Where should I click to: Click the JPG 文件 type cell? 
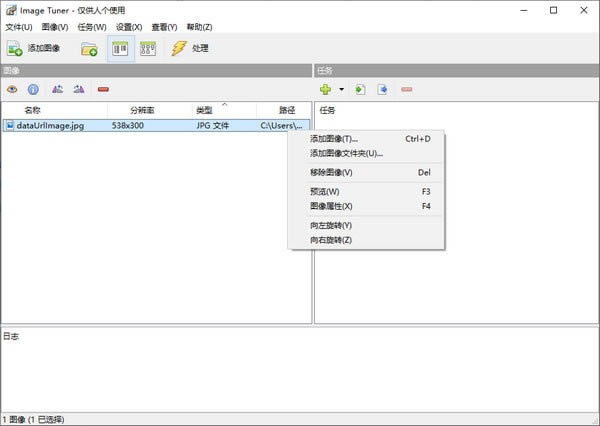point(213,126)
